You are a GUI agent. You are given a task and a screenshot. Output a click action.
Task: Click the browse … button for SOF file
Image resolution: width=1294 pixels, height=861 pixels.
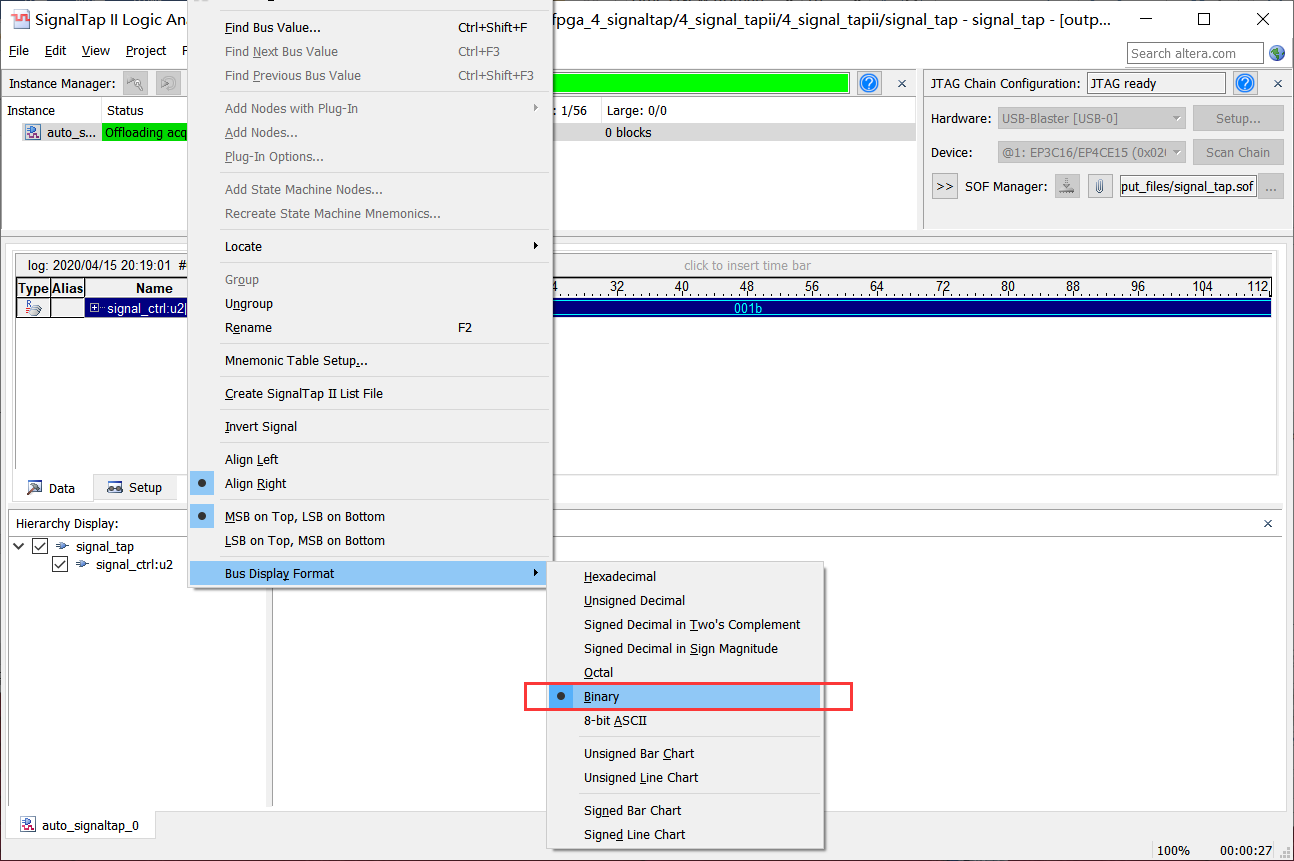pos(1271,186)
